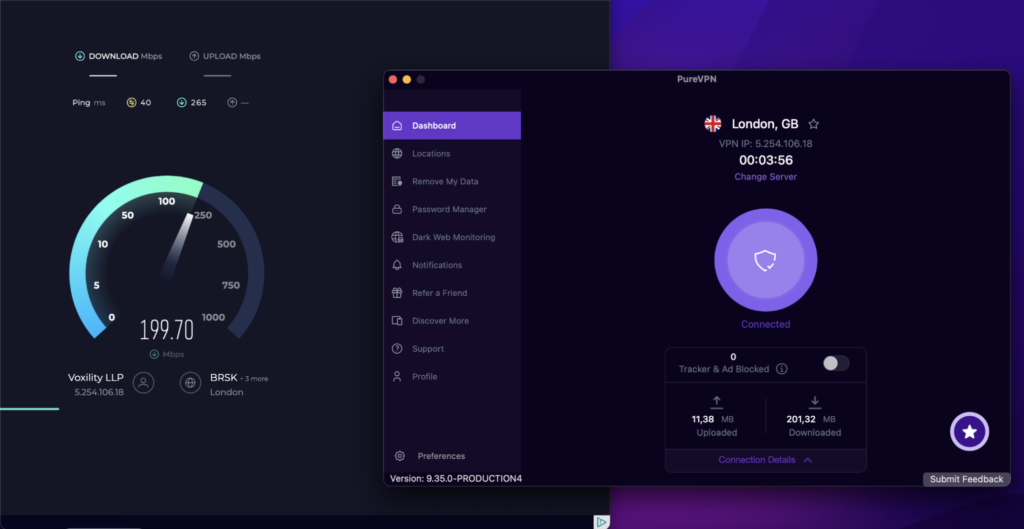
Task: Open the Locations section in PureVPN
Action: (452, 153)
